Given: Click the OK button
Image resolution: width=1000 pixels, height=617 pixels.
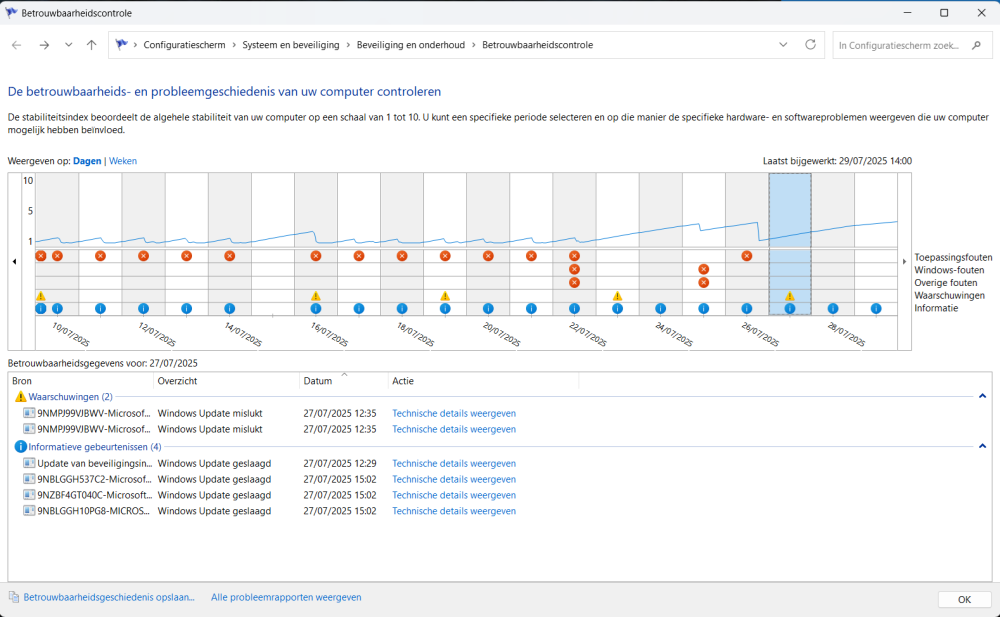Looking at the screenshot, I should [964, 599].
